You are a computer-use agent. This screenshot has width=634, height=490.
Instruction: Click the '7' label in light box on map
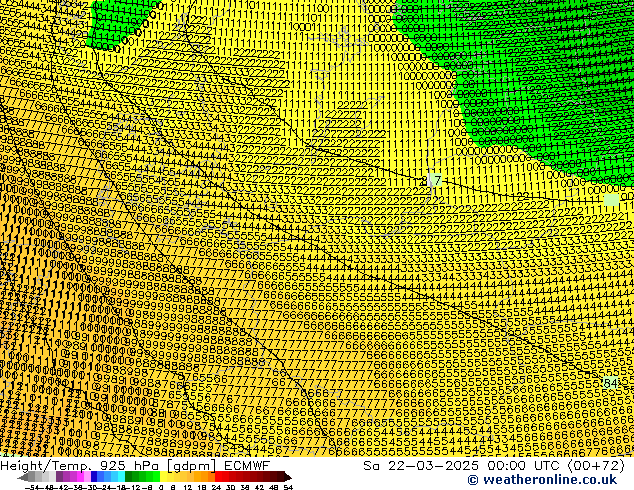(436, 180)
